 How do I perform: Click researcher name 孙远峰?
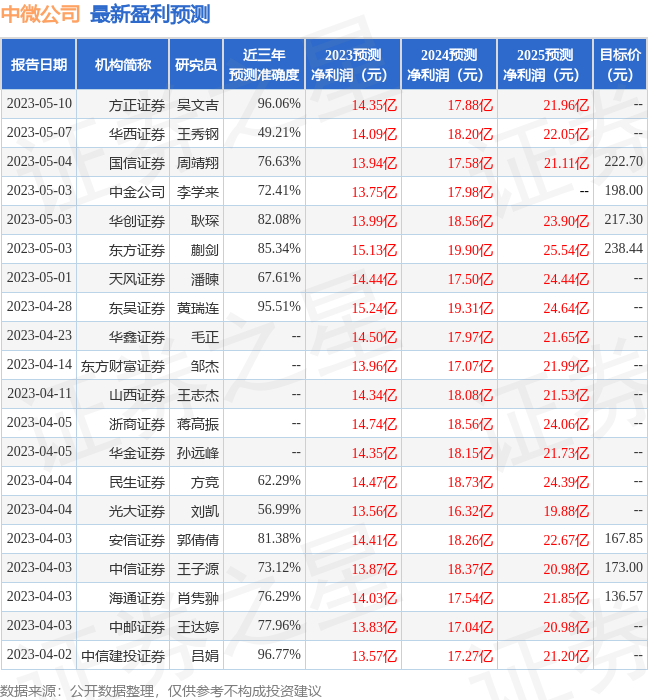198,454
